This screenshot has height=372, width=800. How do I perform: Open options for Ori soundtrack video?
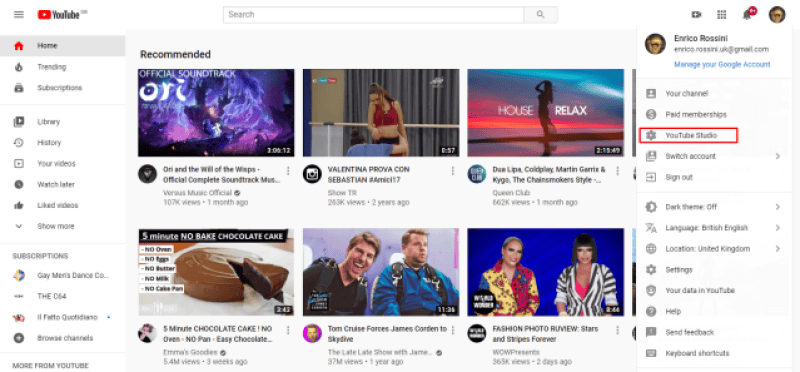point(288,170)
